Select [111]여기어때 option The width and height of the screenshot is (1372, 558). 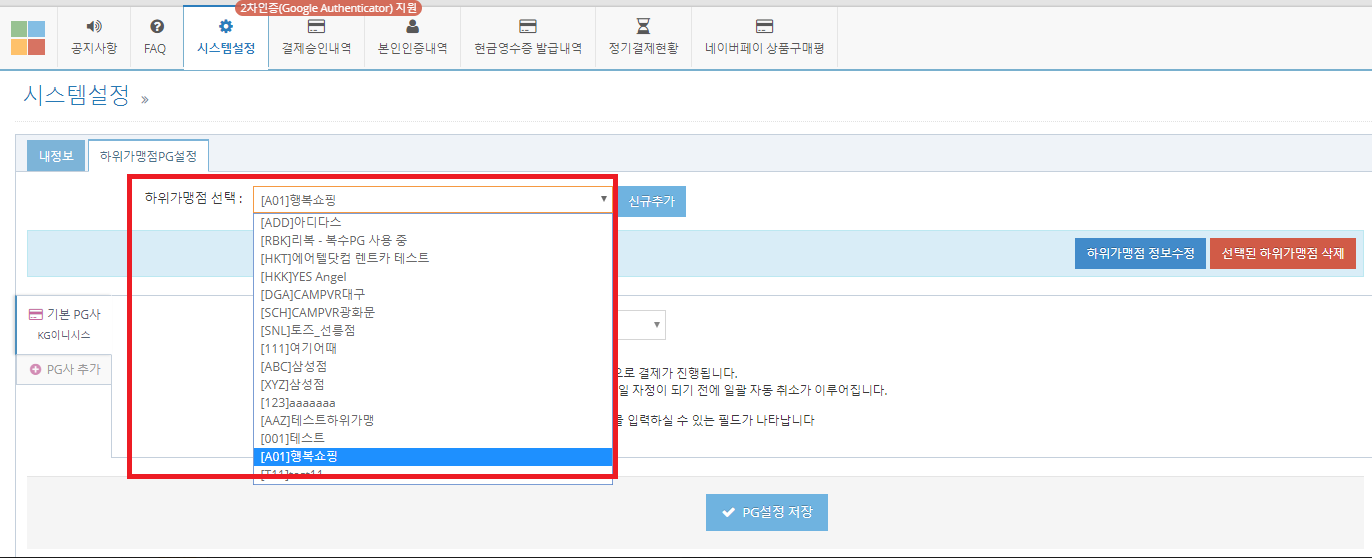tap(432, 348)
